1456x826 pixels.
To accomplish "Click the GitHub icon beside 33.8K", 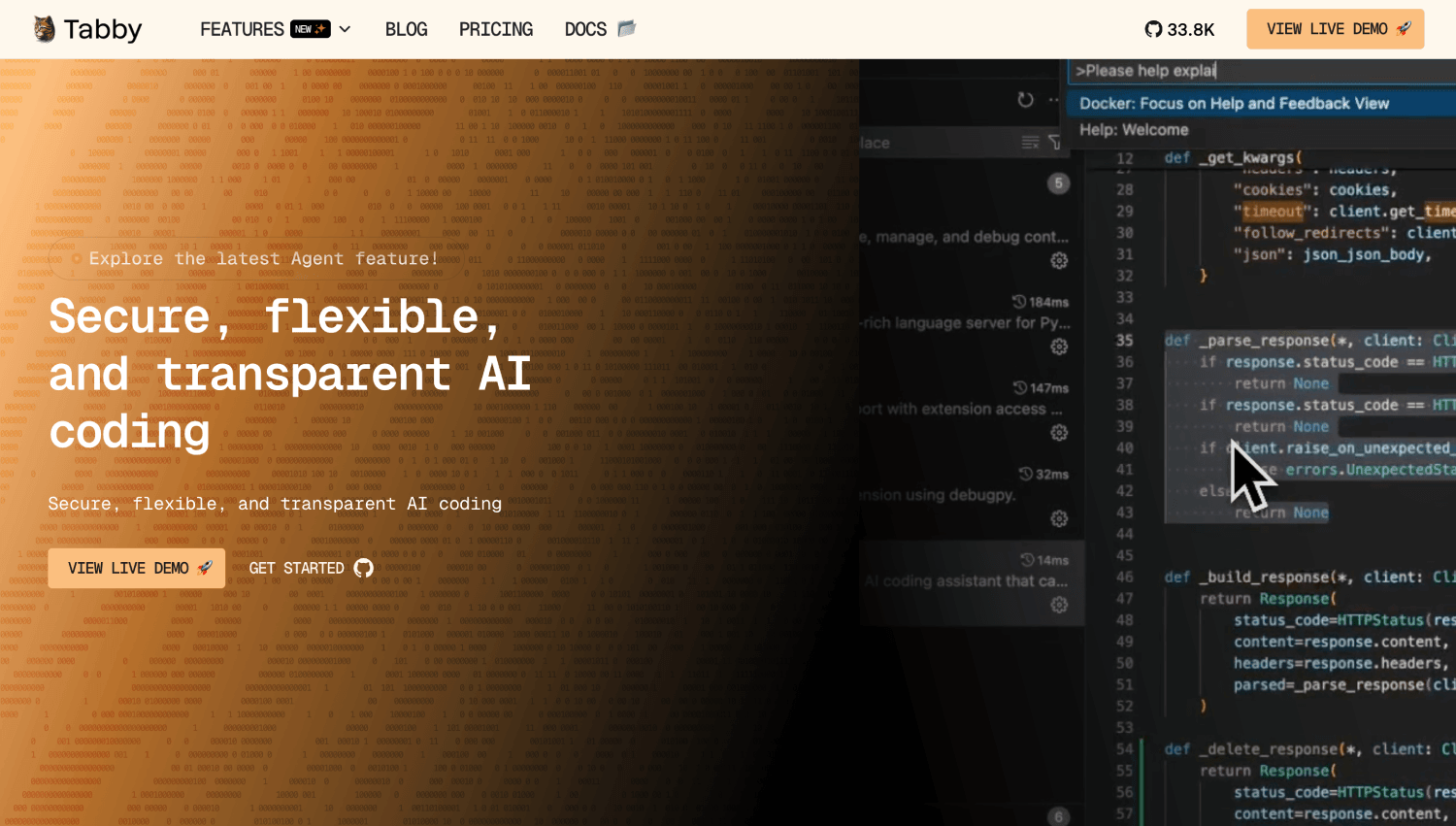I will pyautogui.click(x=1153, y=29).
